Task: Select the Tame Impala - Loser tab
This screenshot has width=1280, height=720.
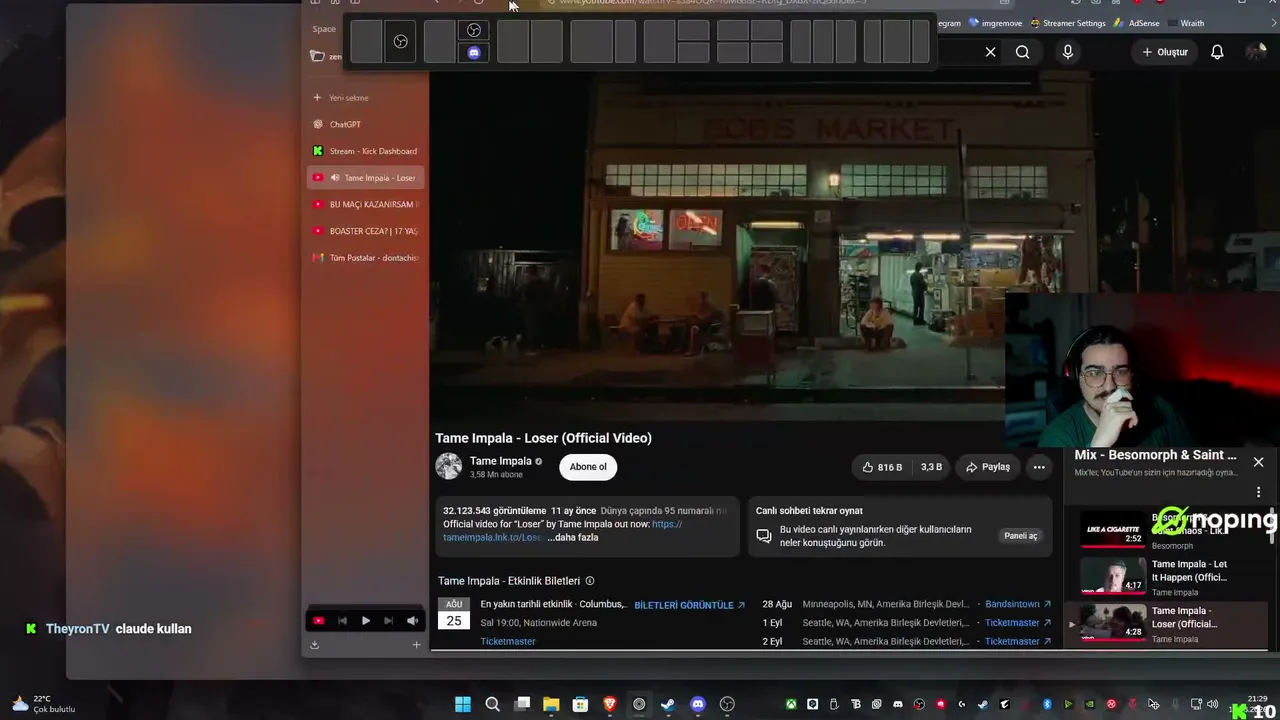Action: (366, 178)
